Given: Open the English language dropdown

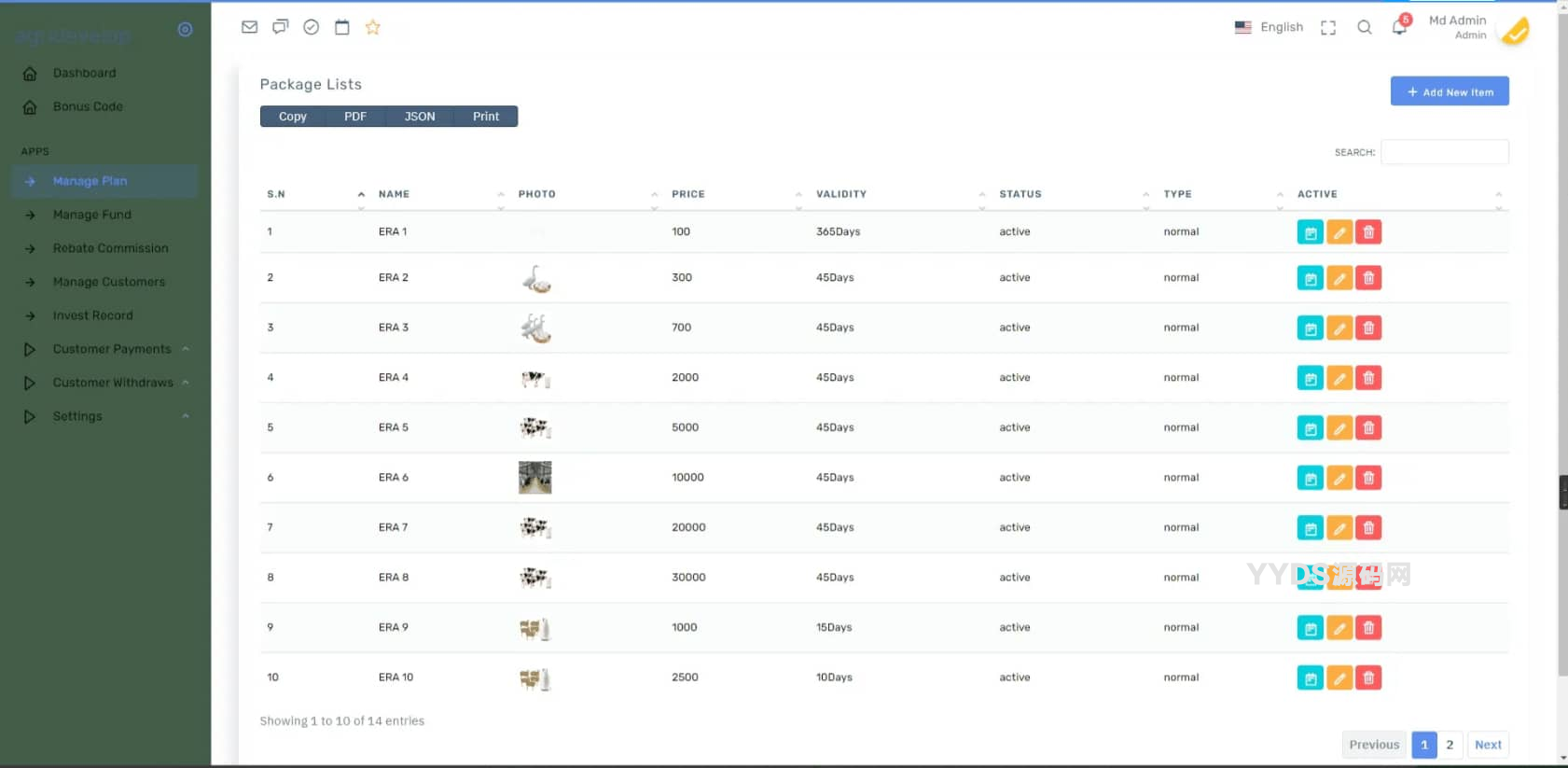Looking at the screenshot, I should tap(1269, 27).
